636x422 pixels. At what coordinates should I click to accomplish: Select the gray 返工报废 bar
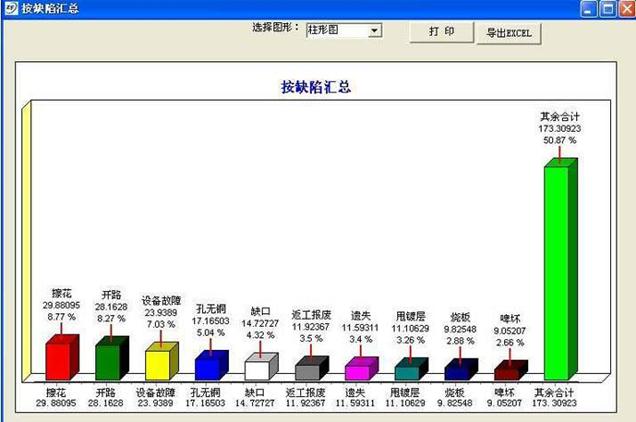pos(308,371)
